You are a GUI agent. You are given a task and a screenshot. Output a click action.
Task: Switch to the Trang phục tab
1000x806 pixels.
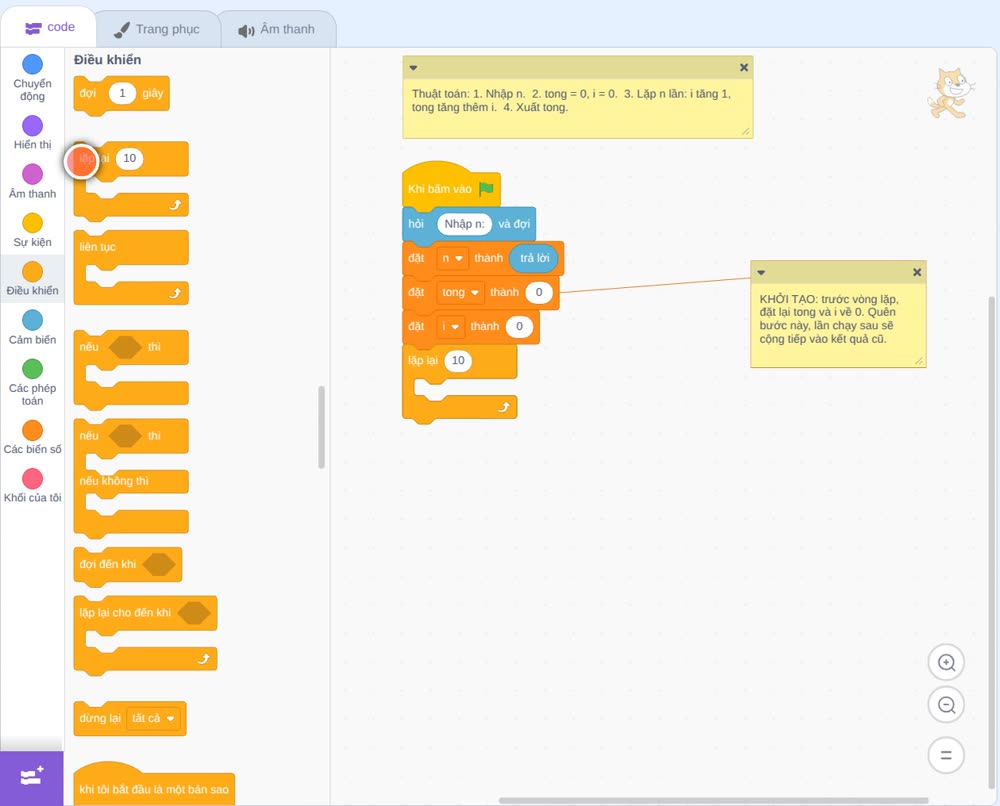click(x=157, y=29)
